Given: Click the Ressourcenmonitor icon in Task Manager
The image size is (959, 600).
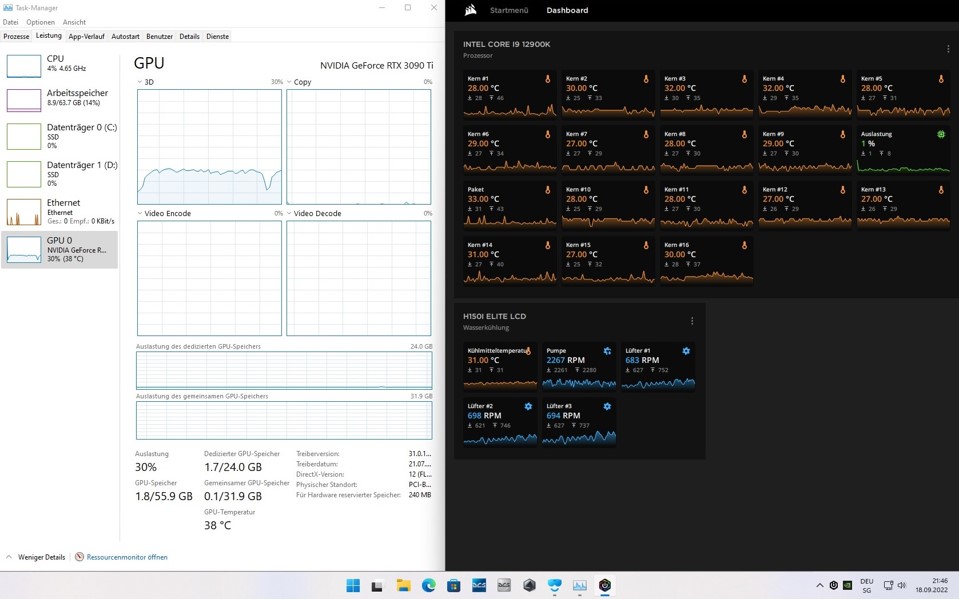Looking at the screenshot, I should [x=79, y=557].
